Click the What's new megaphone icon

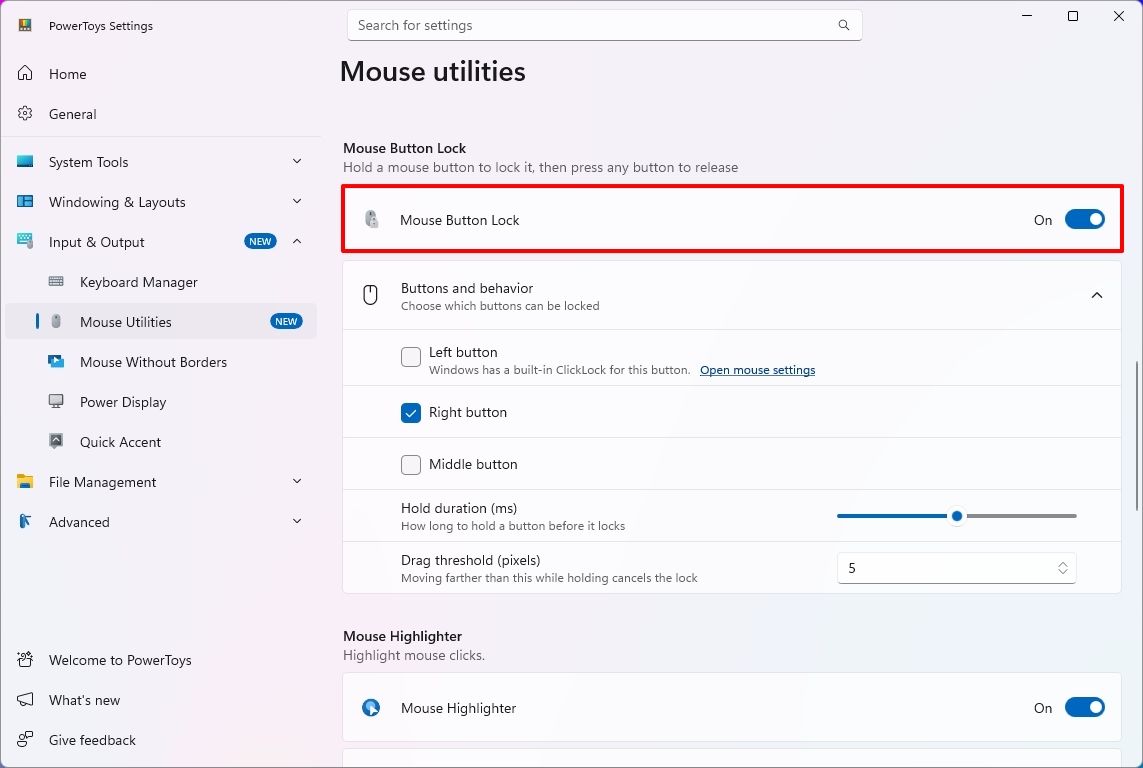coord(25,700)
